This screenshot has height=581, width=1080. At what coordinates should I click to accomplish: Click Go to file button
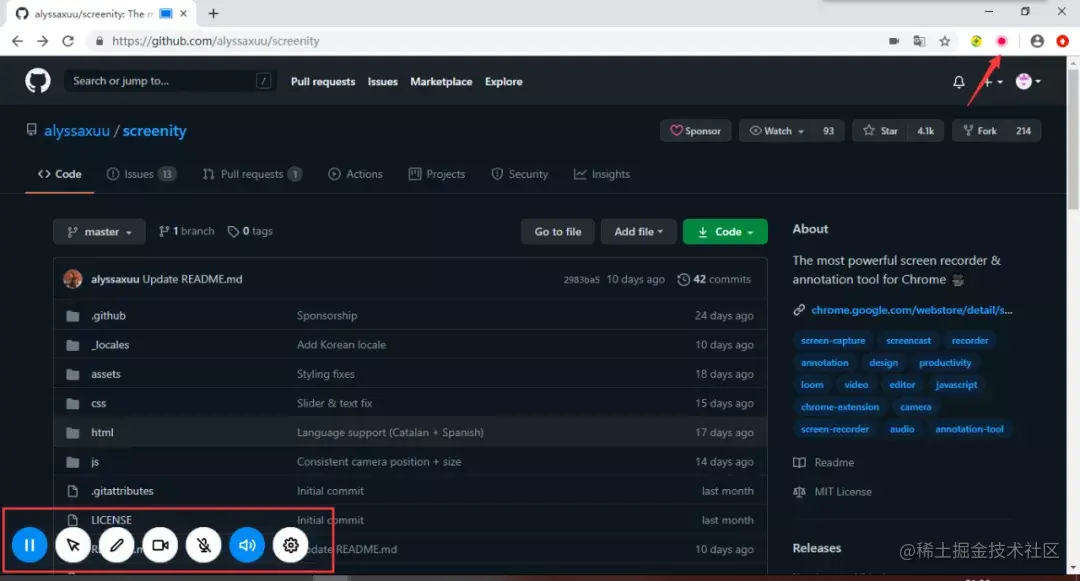pyautogui.click(x=558, y=232)
